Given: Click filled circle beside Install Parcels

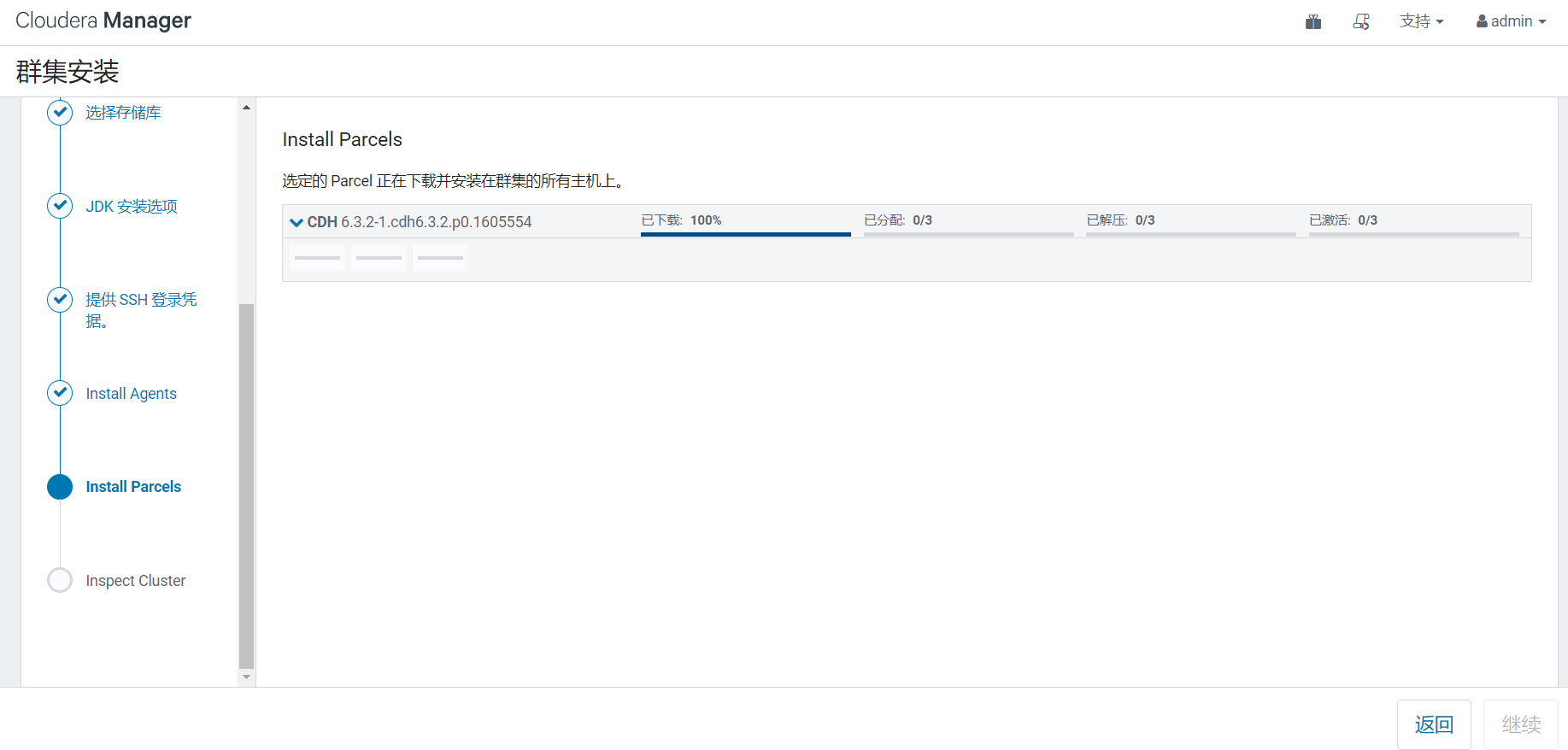Looking at the screenshot, I should pos(60,486).
